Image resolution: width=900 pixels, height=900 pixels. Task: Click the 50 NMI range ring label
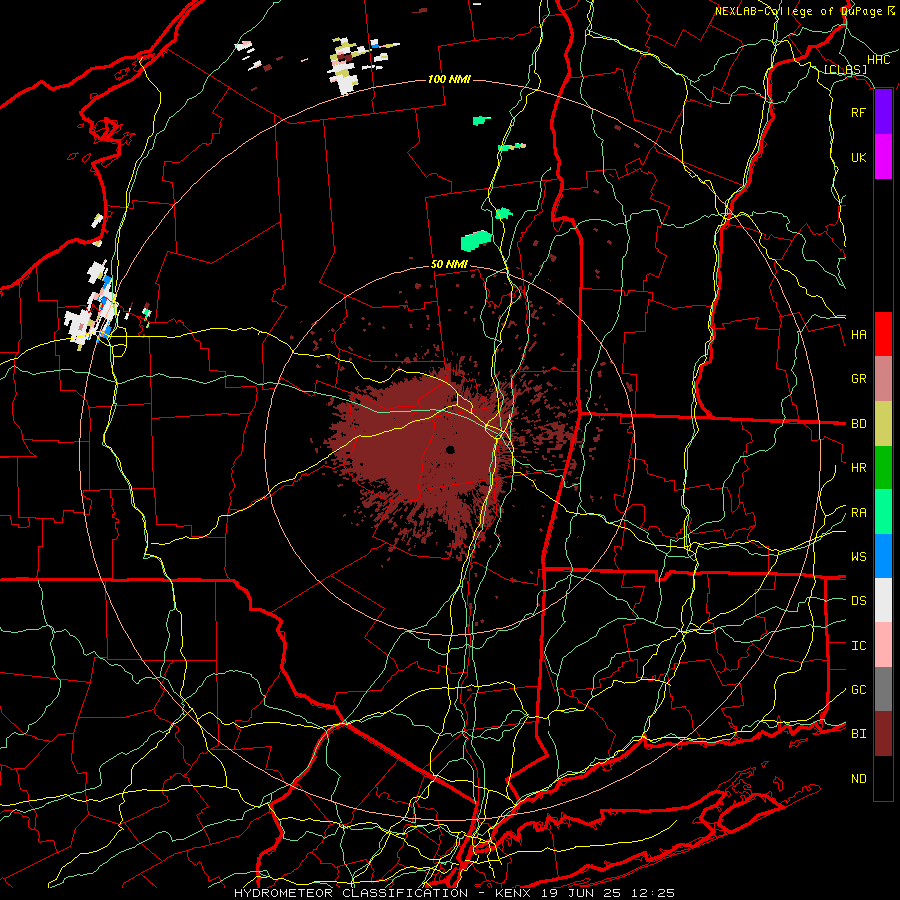449,264
